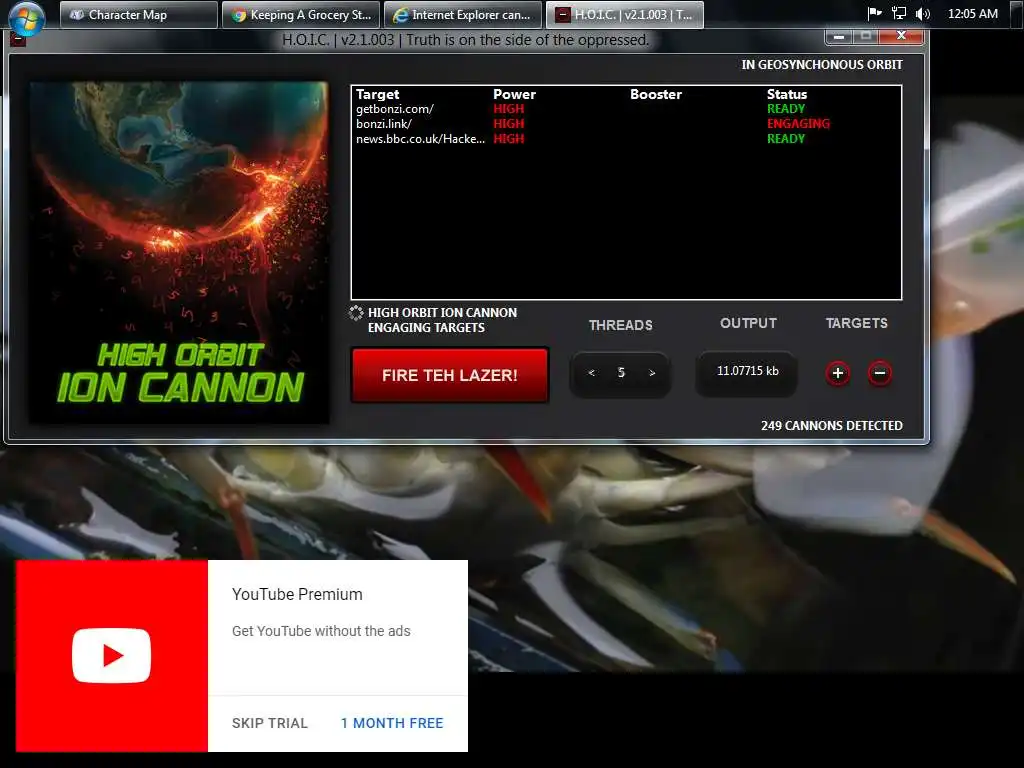Click the HIGH power value for news.bbc.co.uk
The width and height of the screenshot is (1024, 768).
pos(509,139)
